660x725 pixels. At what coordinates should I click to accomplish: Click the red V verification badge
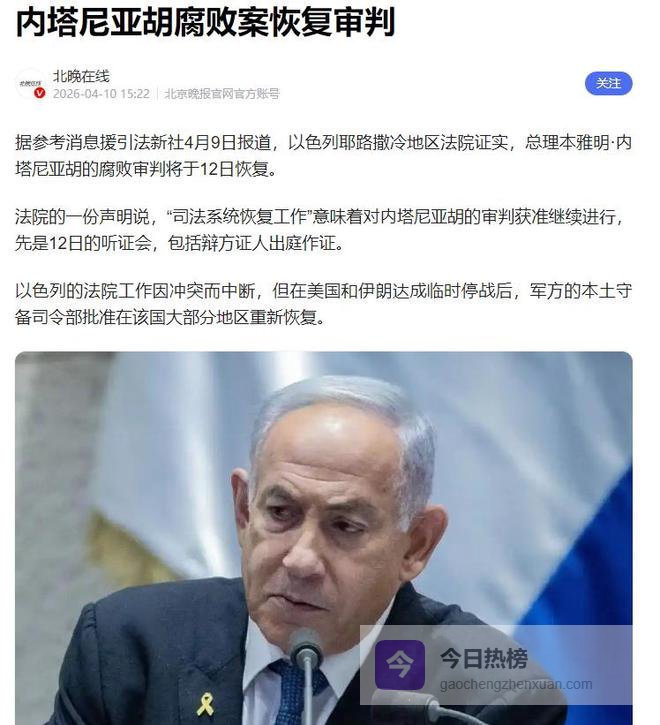pyautogui.click(x=40, y=93)
